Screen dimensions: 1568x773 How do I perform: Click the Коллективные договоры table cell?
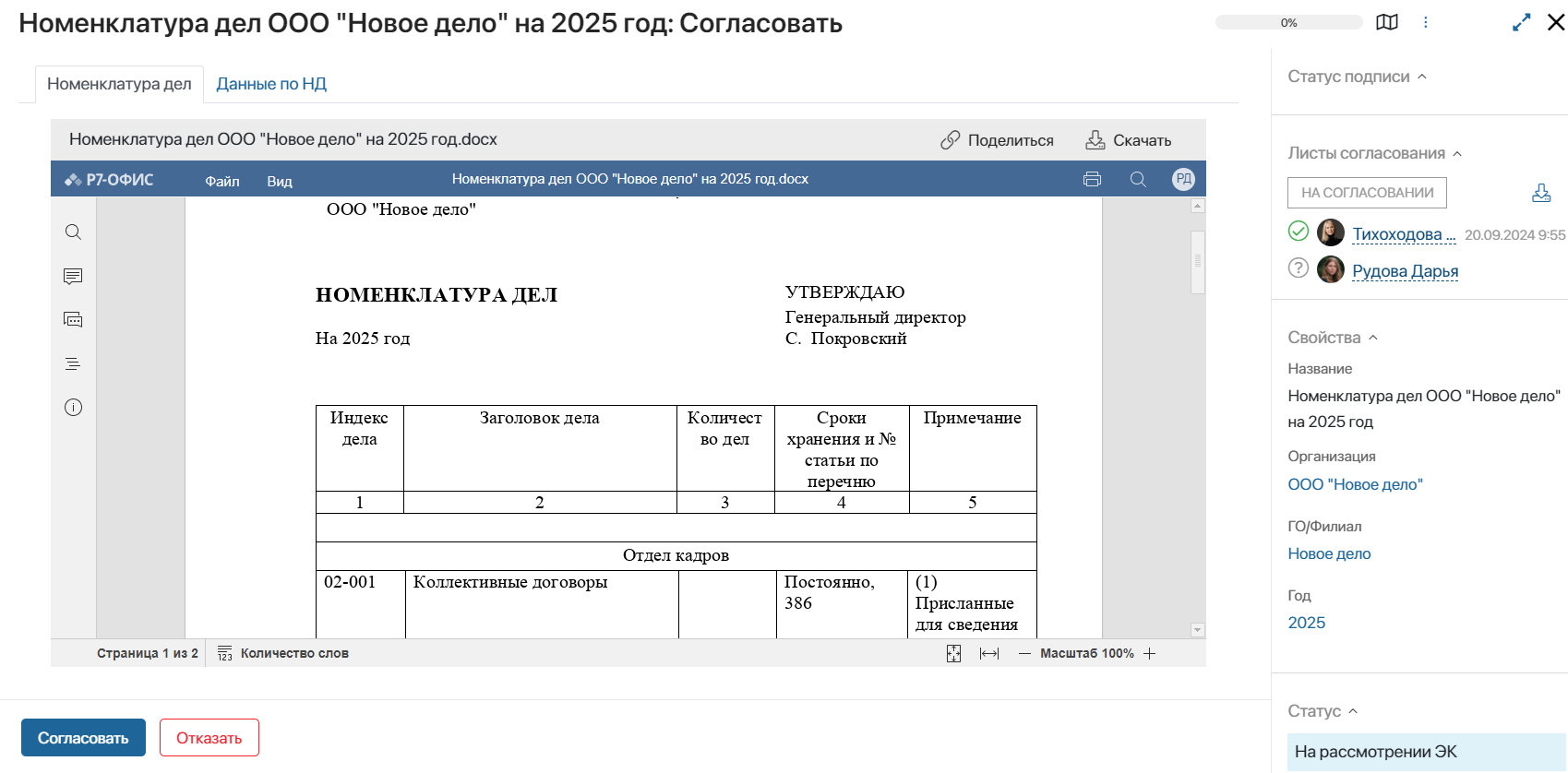click(542, 604)
